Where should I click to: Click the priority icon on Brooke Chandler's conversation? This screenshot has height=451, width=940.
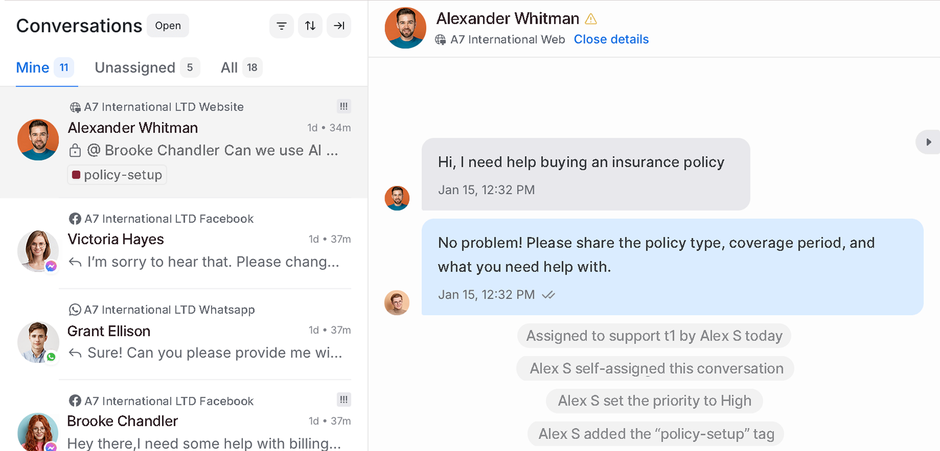[344, 400]
